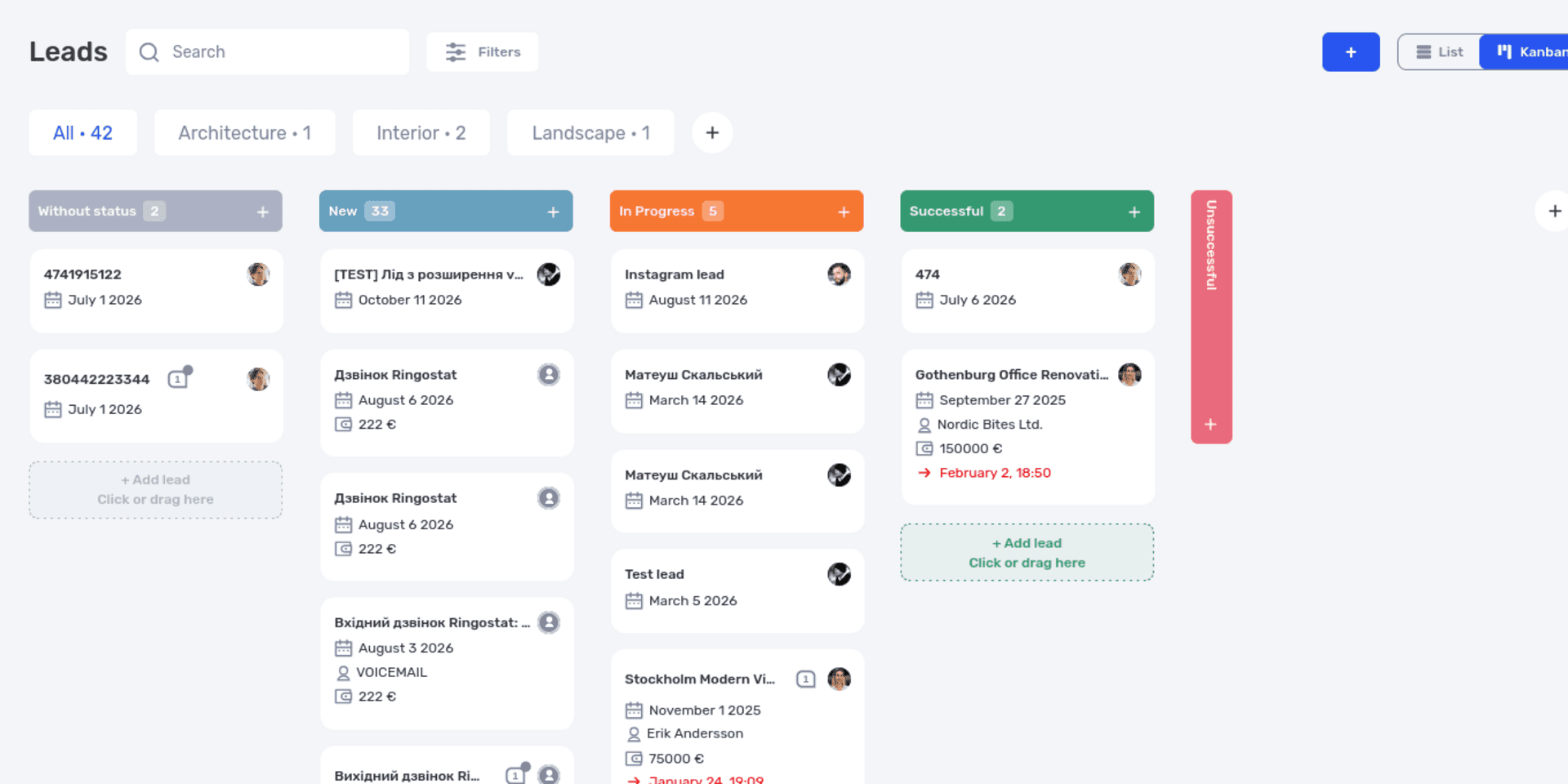1568x784 pixels.
Task: Open task icon on Stockholm Modern Vi... card
Action: pyautogui.click(x=805, y=679)
